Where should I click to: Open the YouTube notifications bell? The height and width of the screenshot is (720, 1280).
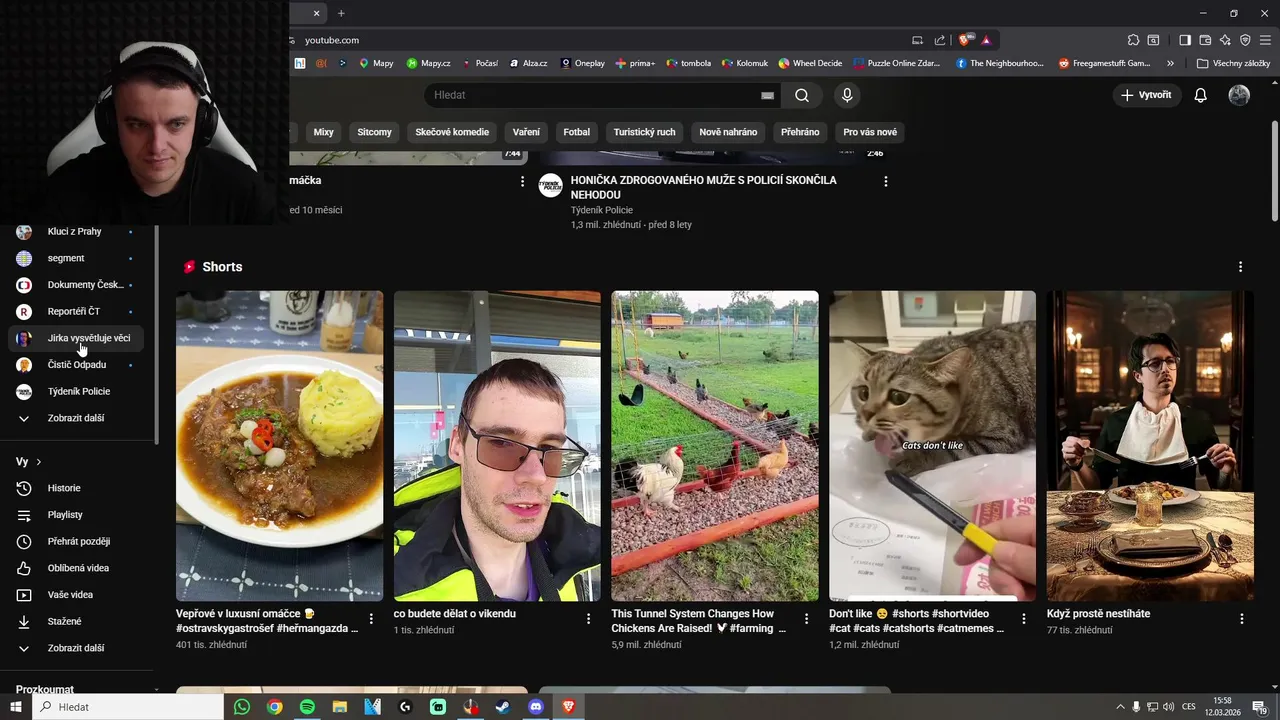(1200, 95)
